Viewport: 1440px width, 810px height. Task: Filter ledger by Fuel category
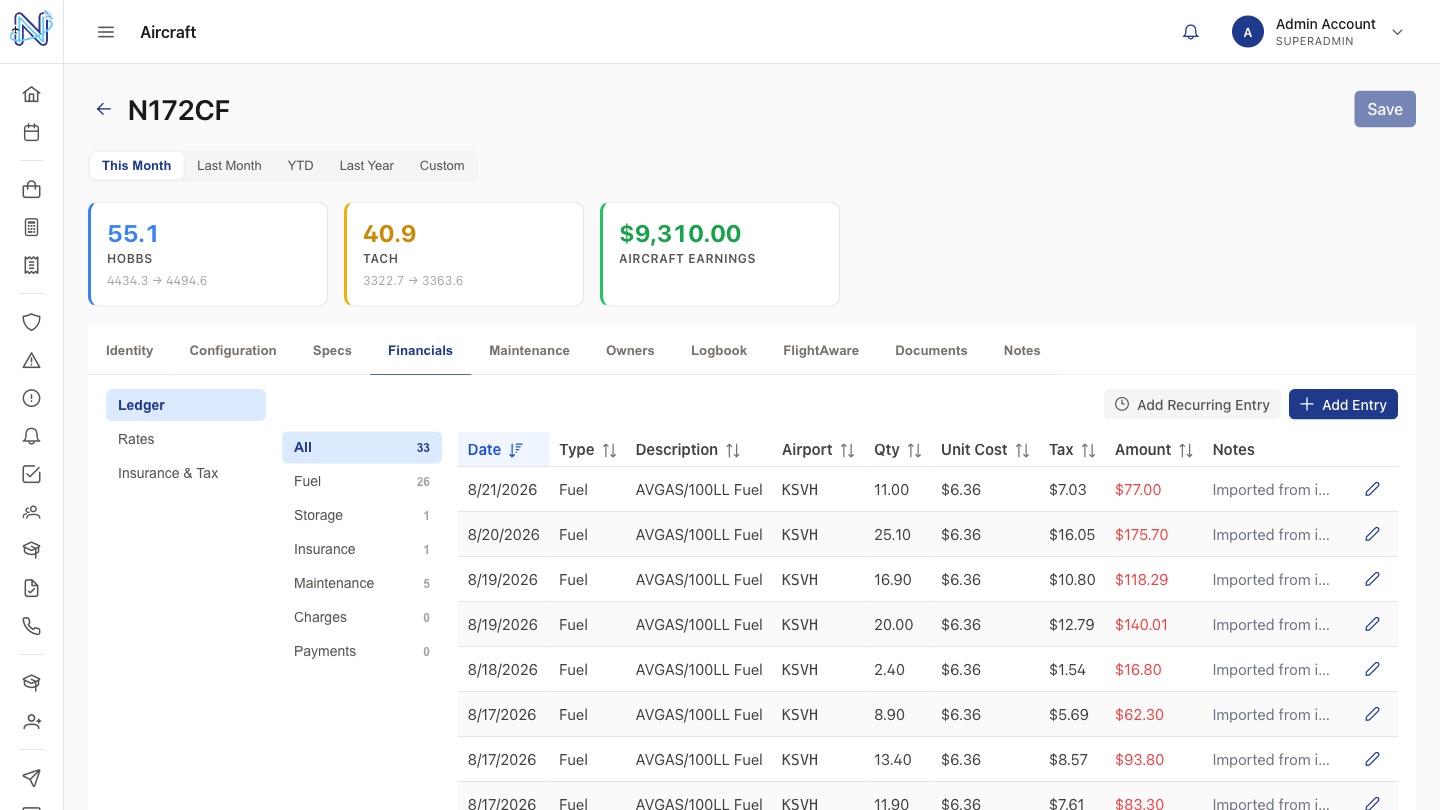pyautogui.click(x=362, y=481)
